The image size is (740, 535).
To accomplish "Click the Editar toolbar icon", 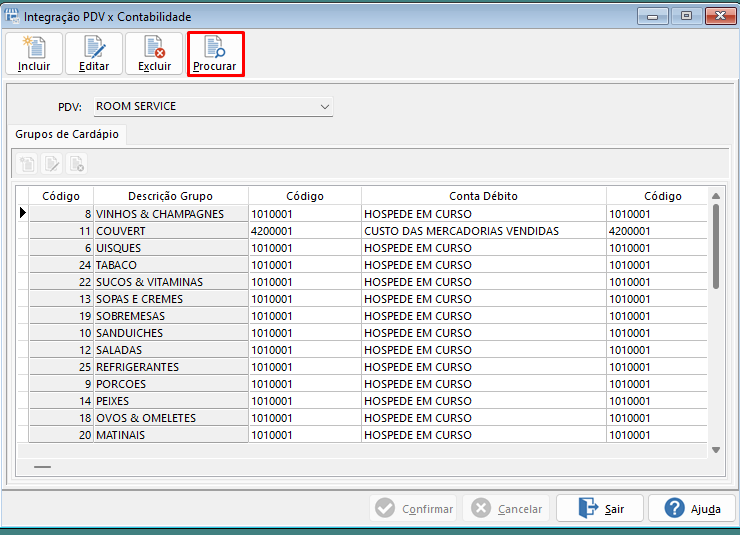I will pos(94,54).
